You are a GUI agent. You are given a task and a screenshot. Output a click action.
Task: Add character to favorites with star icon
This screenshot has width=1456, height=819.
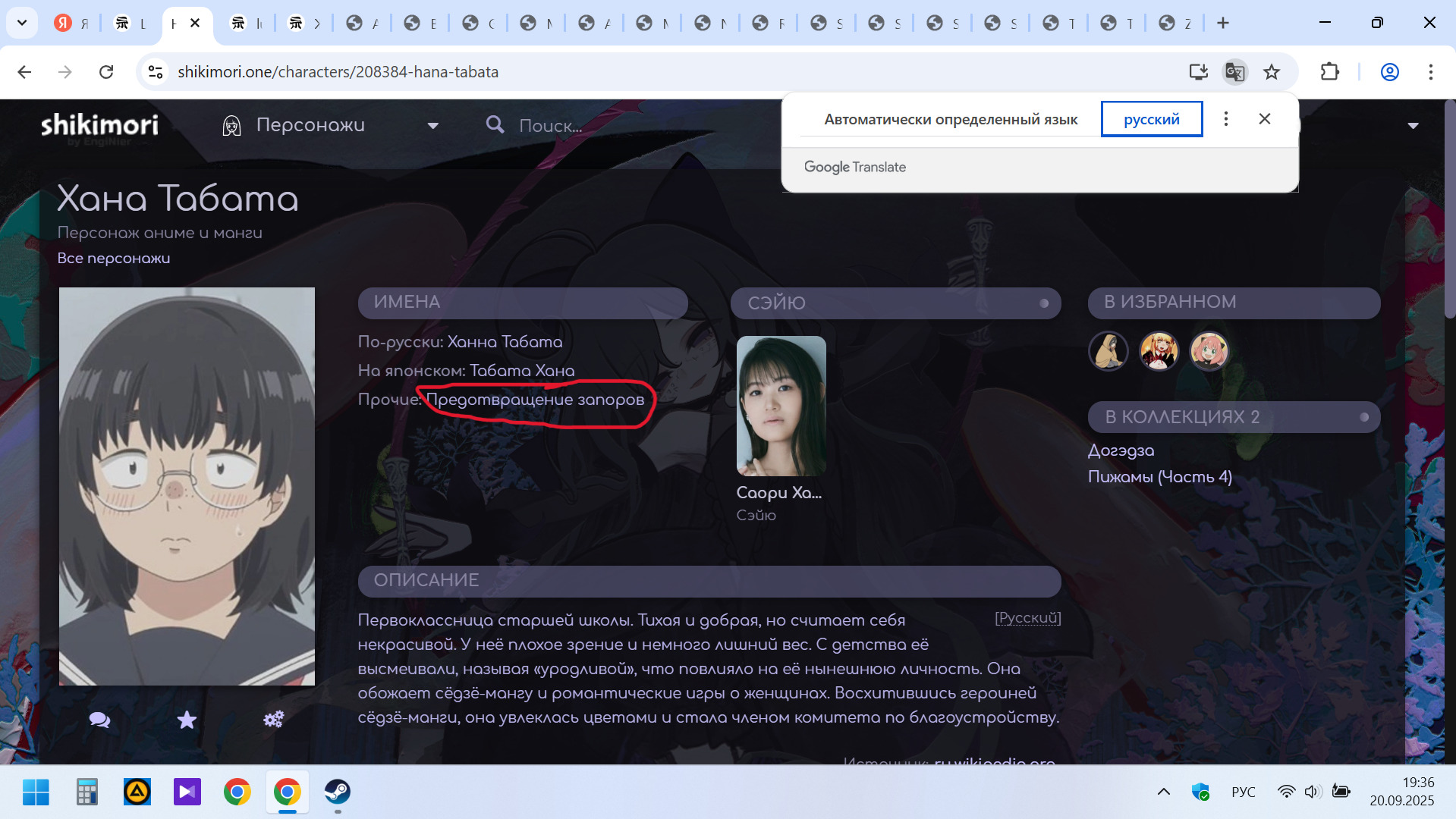187,720
